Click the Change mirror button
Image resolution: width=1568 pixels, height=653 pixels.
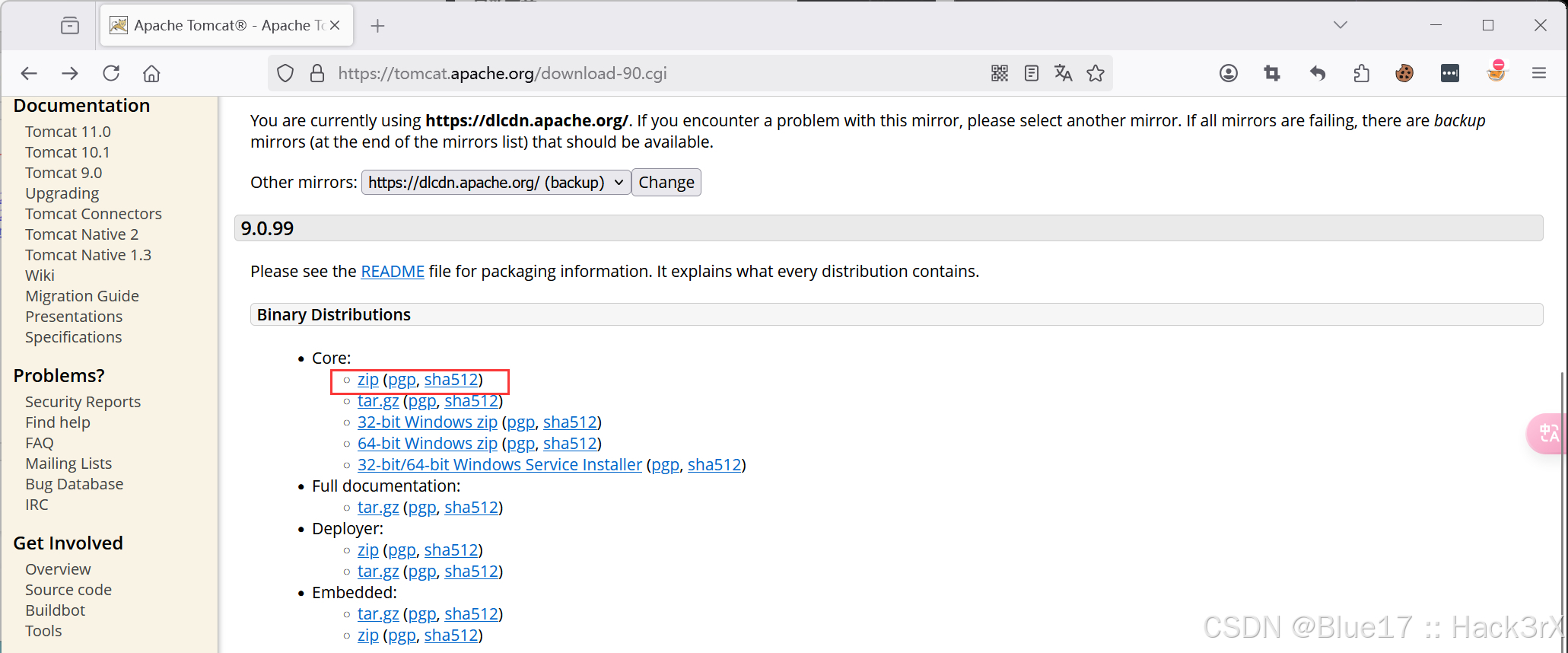tap(666, 183)
